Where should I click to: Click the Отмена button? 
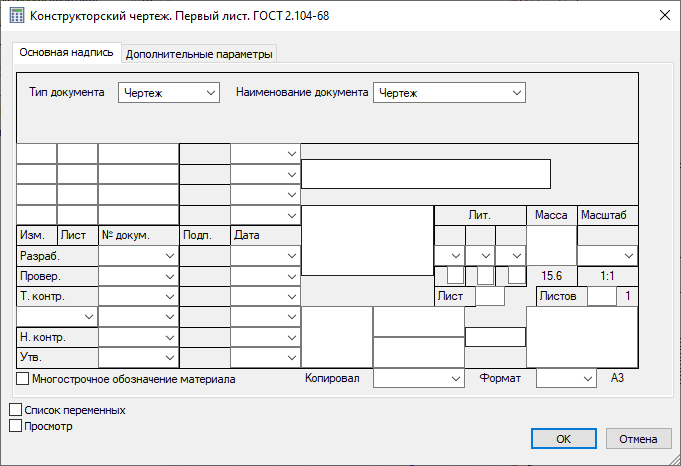pos(637,439)
